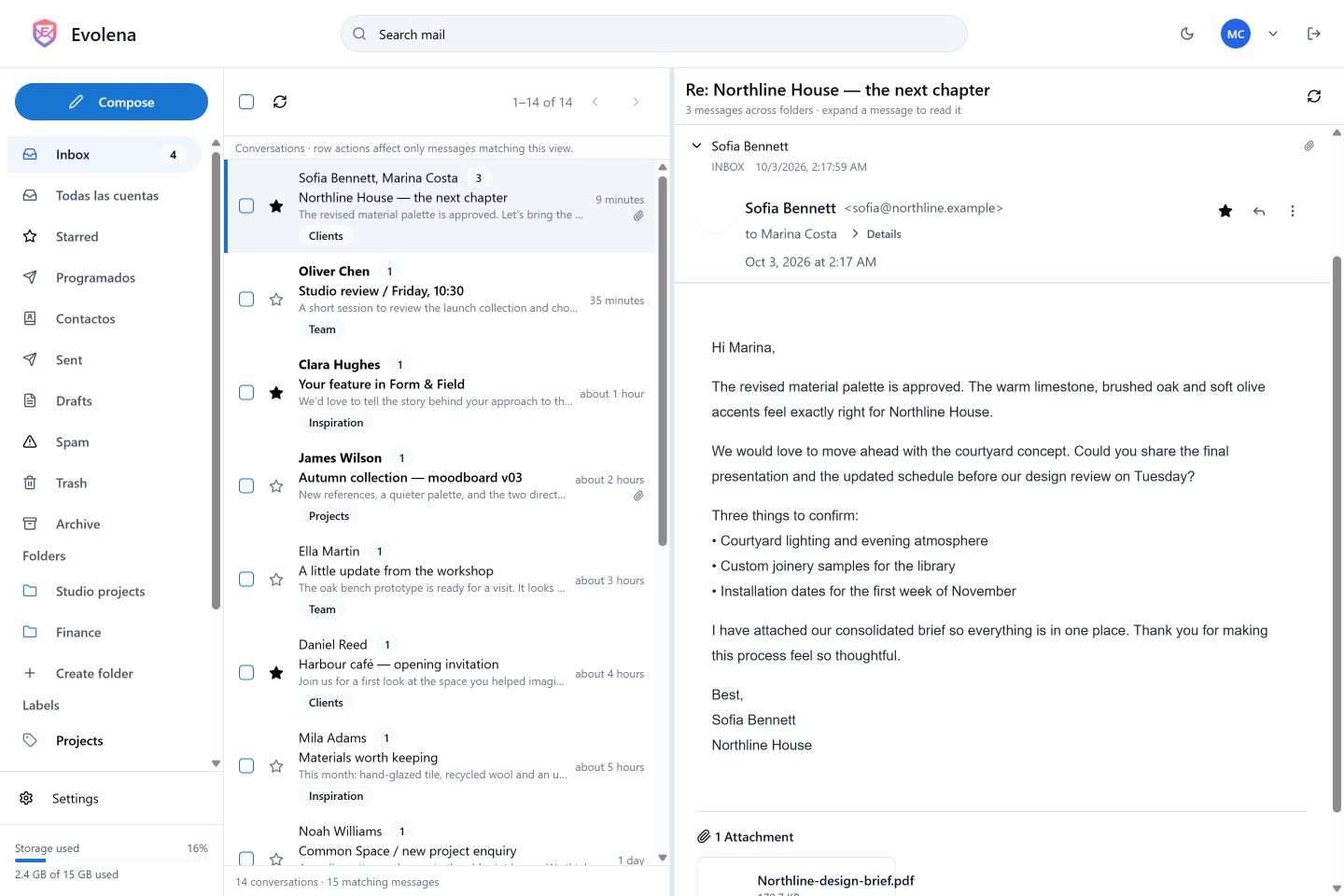Open the Projects label
1344x896 pixels.
point(105,741)
